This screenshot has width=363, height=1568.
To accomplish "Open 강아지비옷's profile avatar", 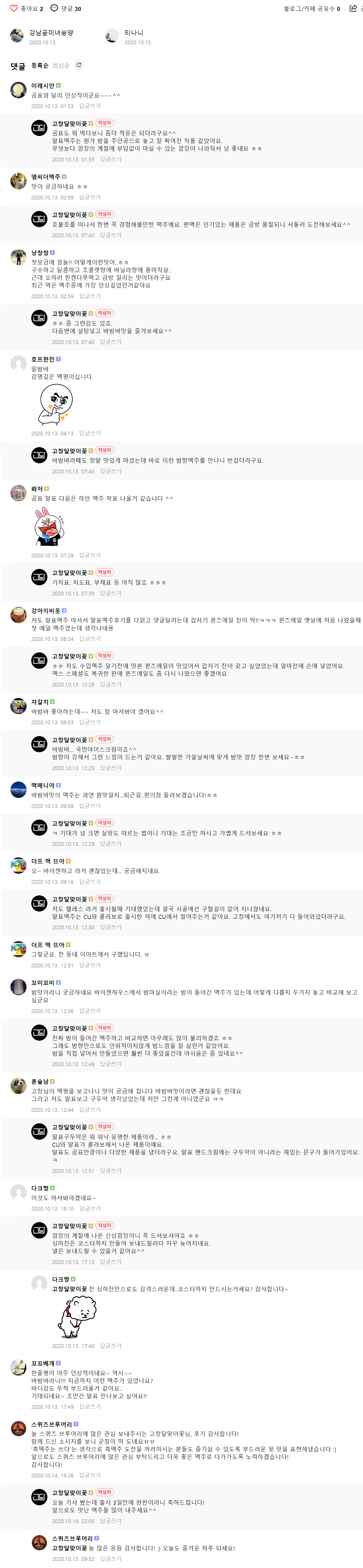I will pyautogui.click(x=18, y=615).
